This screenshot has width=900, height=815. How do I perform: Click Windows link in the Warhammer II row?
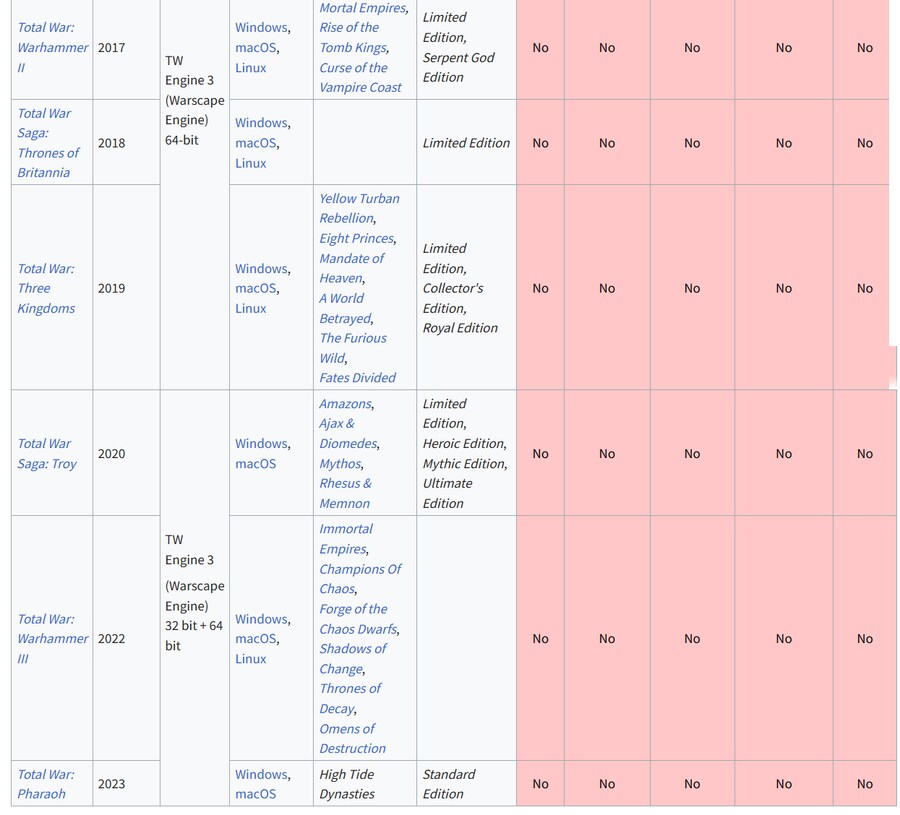click(x=261, y=28)
